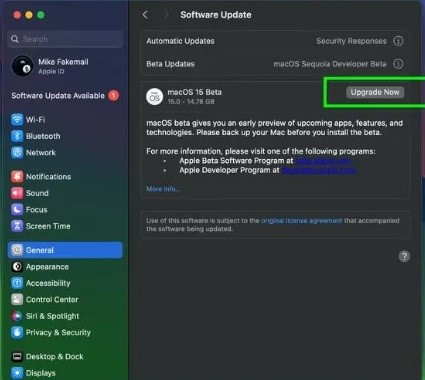Viewport: 425px width, 380px height.
Task: Select Appearance in the sidebar
Action: (x=47, y=267)
